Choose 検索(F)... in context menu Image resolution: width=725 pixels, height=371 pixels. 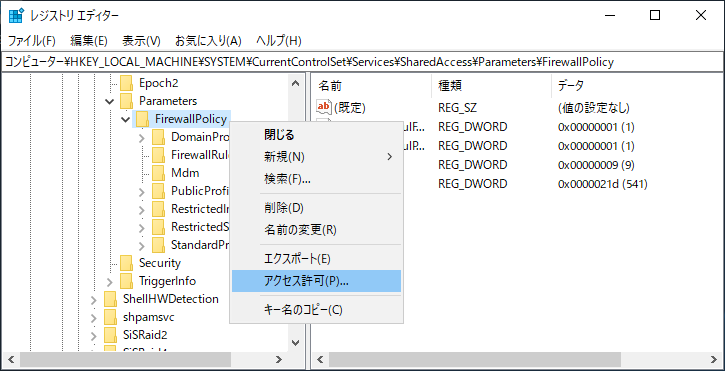pyautogui.click(x=316, y=179)
